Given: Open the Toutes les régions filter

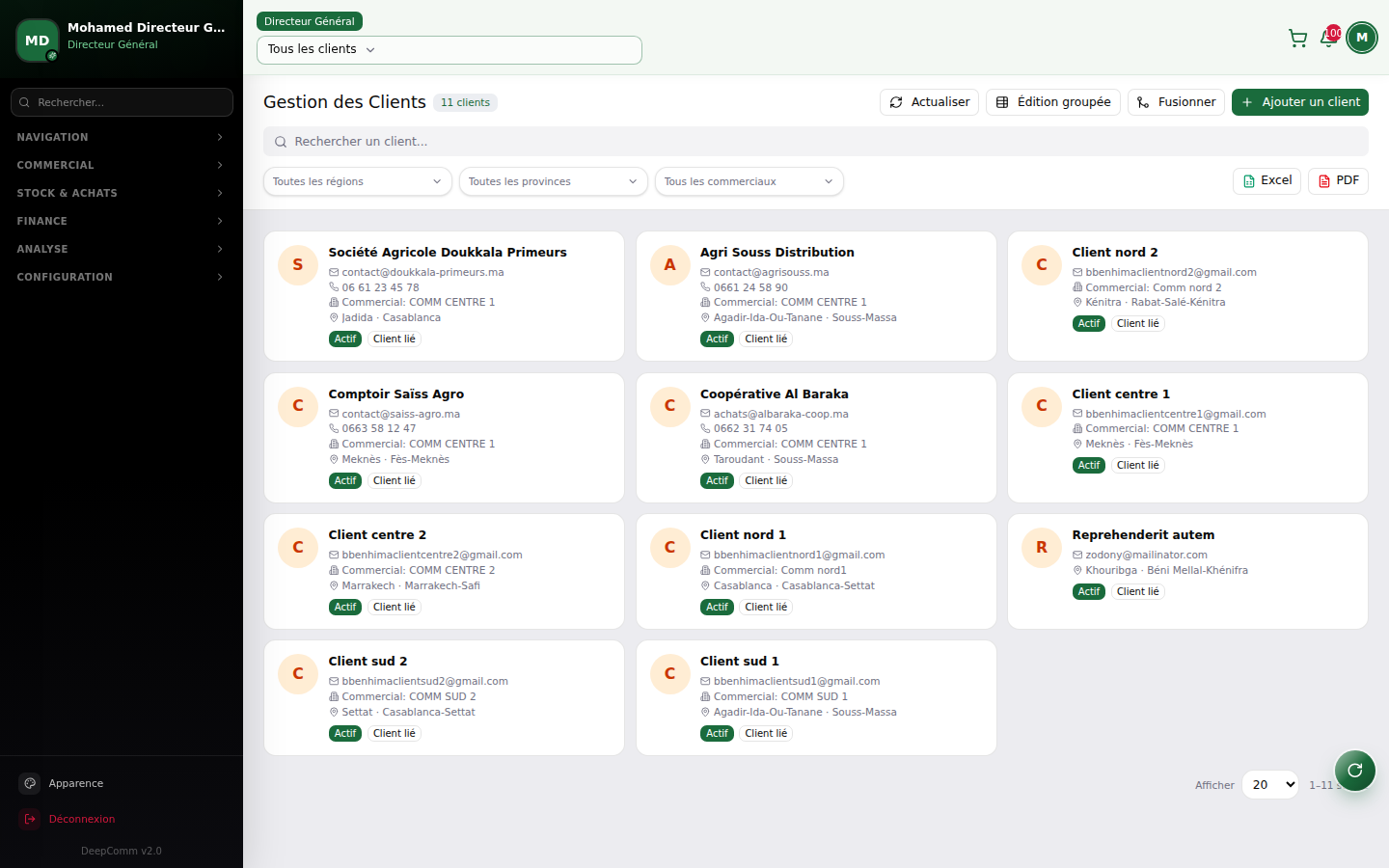Looking at the screenshot, I should (x=358, y=181).
